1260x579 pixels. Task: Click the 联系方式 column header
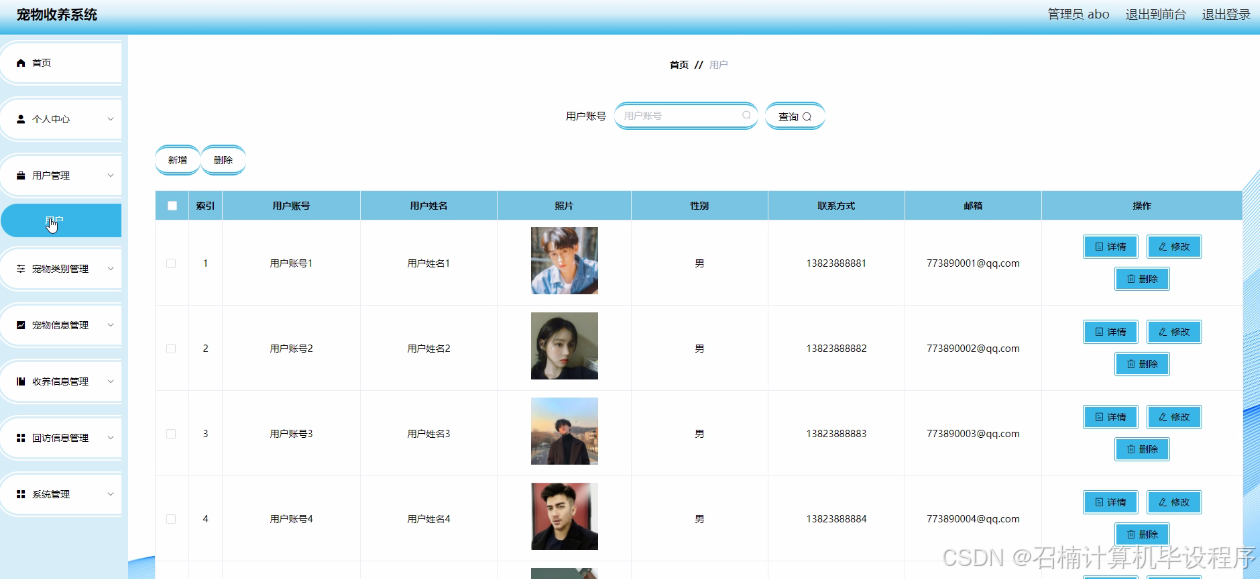(x=836, y=206)
